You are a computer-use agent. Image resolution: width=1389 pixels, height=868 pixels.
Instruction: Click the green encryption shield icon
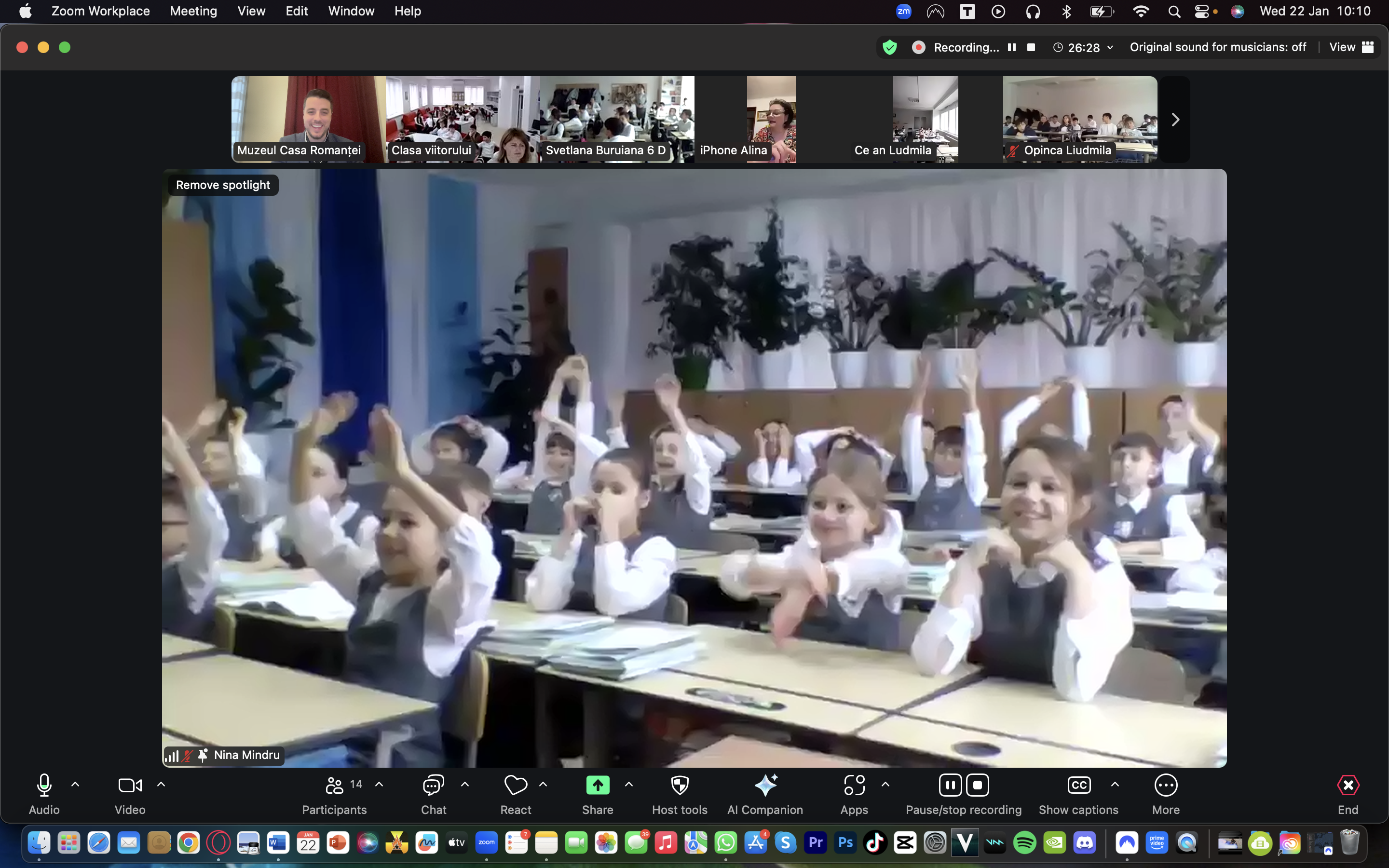tap(890, 47)
